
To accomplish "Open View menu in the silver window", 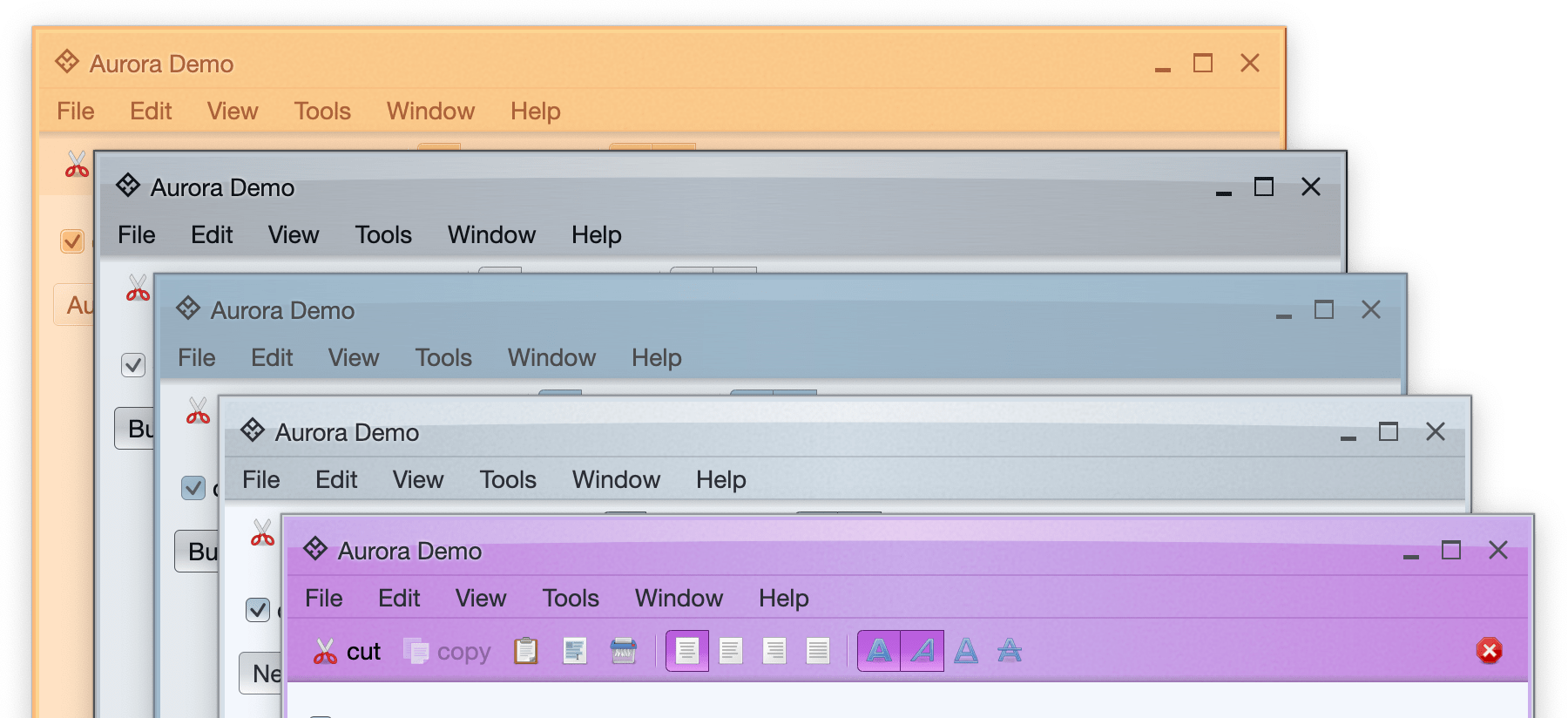I will [418, 479].
